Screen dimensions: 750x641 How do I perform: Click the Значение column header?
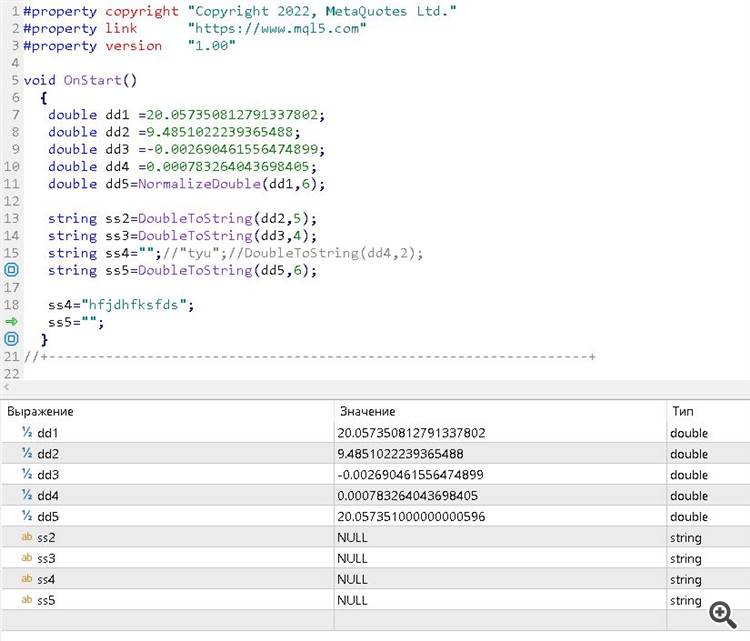pos(367,411)
